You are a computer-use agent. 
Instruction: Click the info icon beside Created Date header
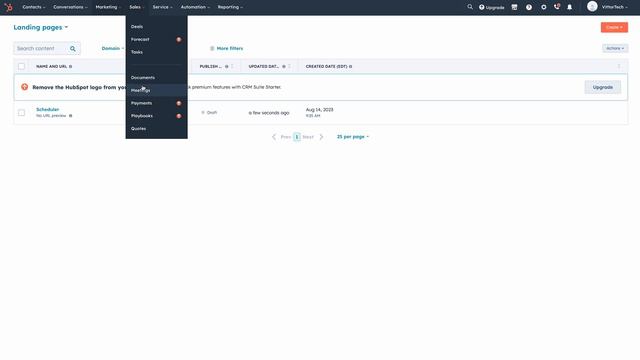[351, 67]
